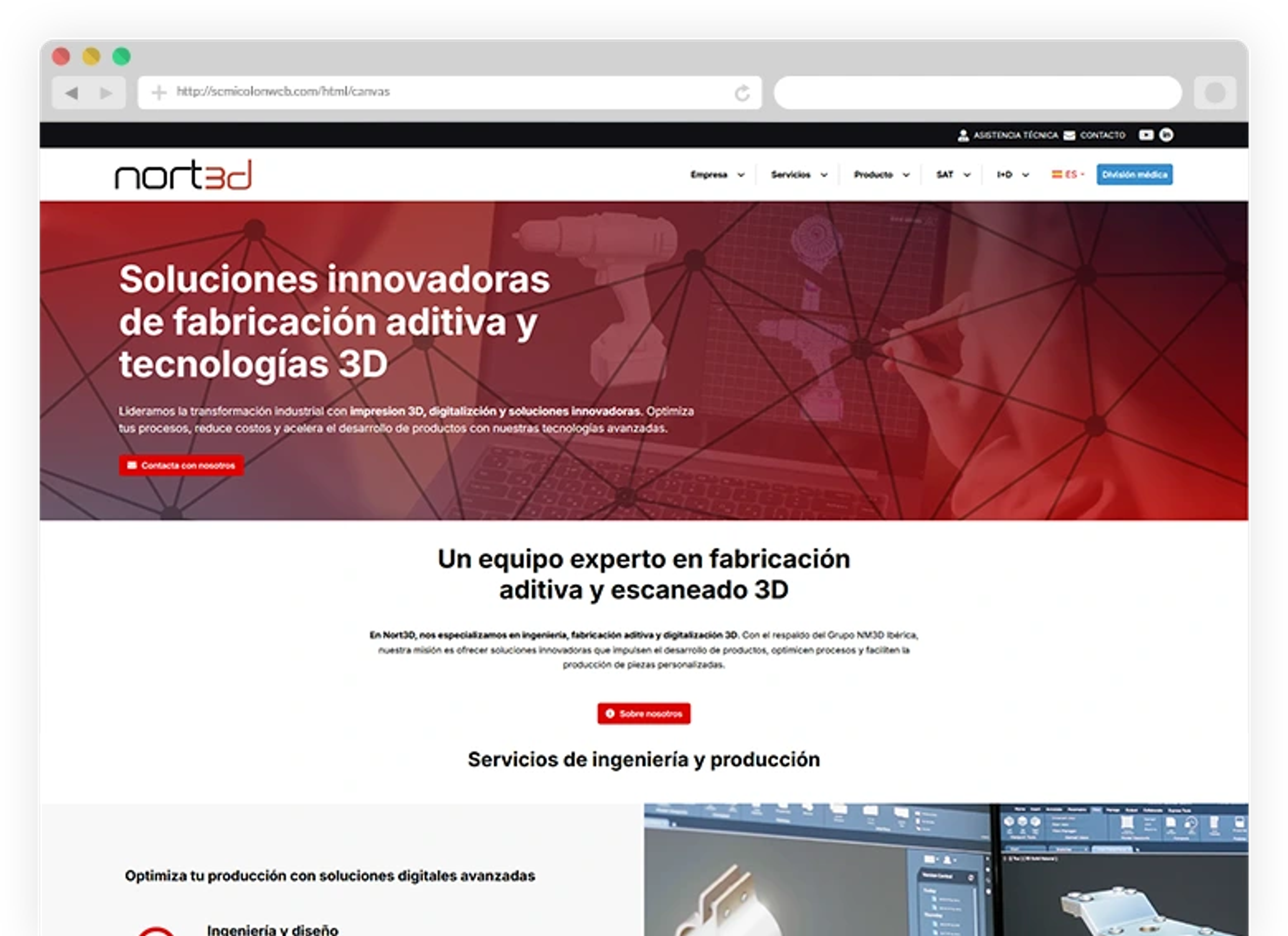Viewport: 1288px width, 936px height.
Task: Reload the page with refresh icon
Action: pyautogui.click(x=742, y=93)
